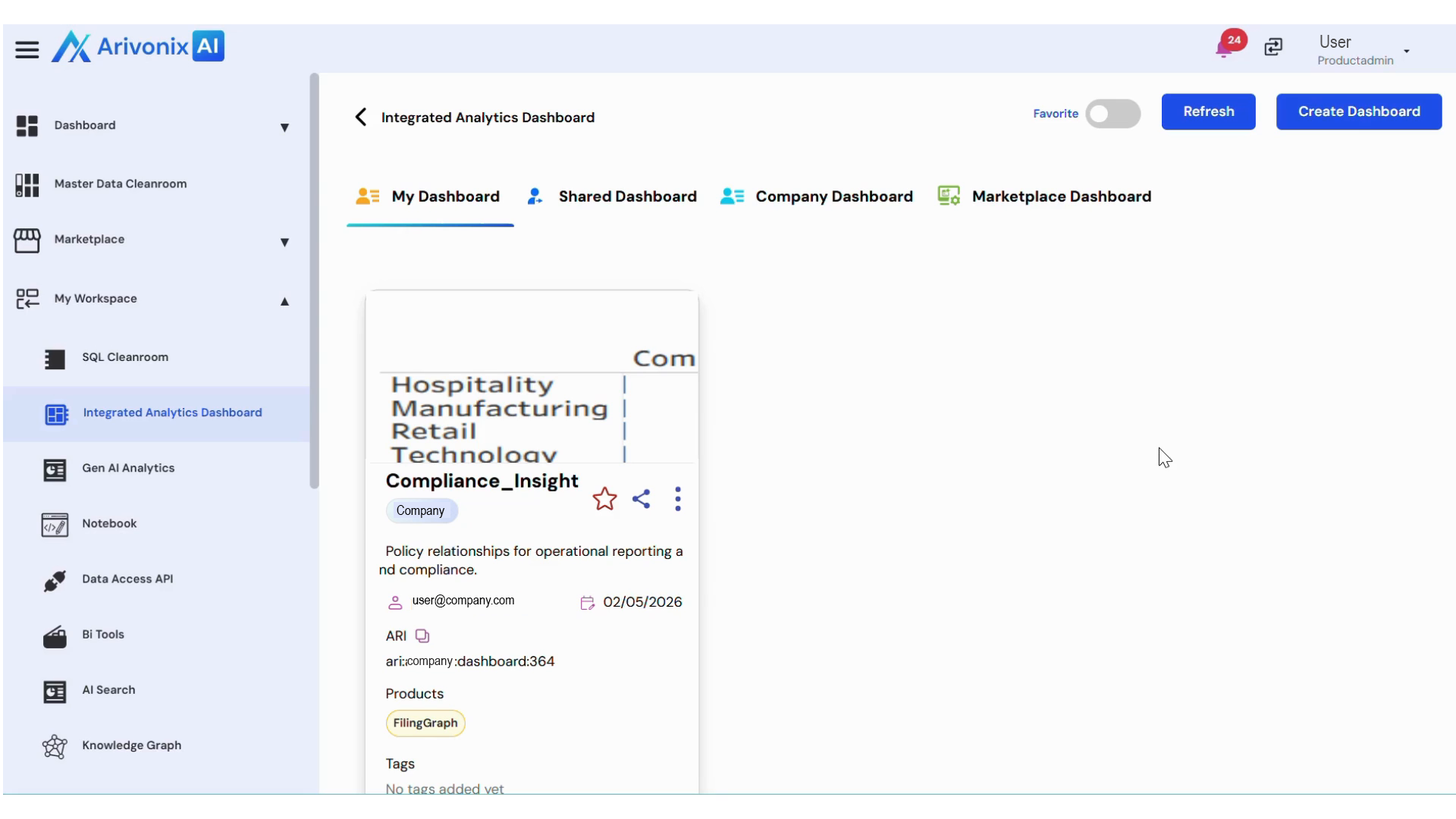The image size is (1456, 819).
Task: Open Knowledge Graph from the sidebar
Action: (131, 745)
